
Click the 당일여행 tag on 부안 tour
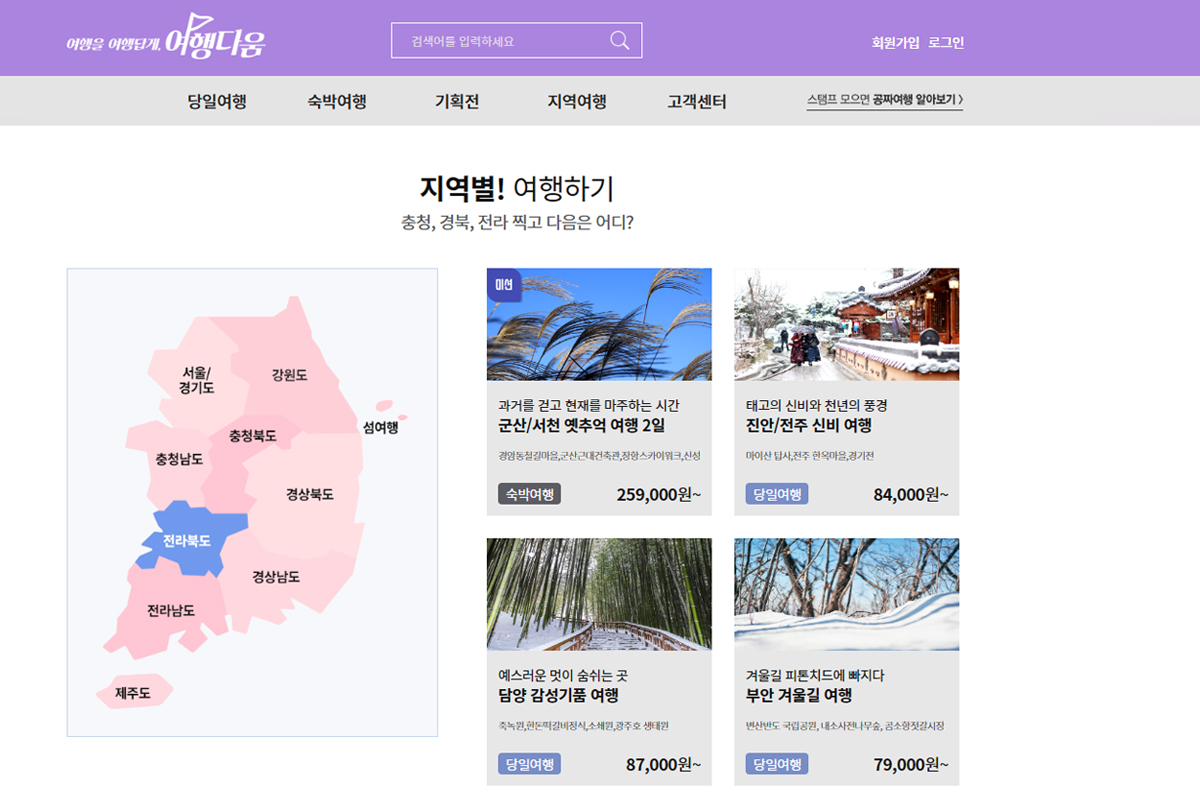pos(776,764)
